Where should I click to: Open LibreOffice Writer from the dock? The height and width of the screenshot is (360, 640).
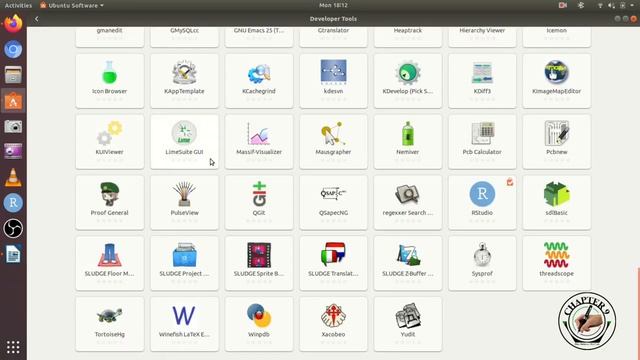point(13,254)
